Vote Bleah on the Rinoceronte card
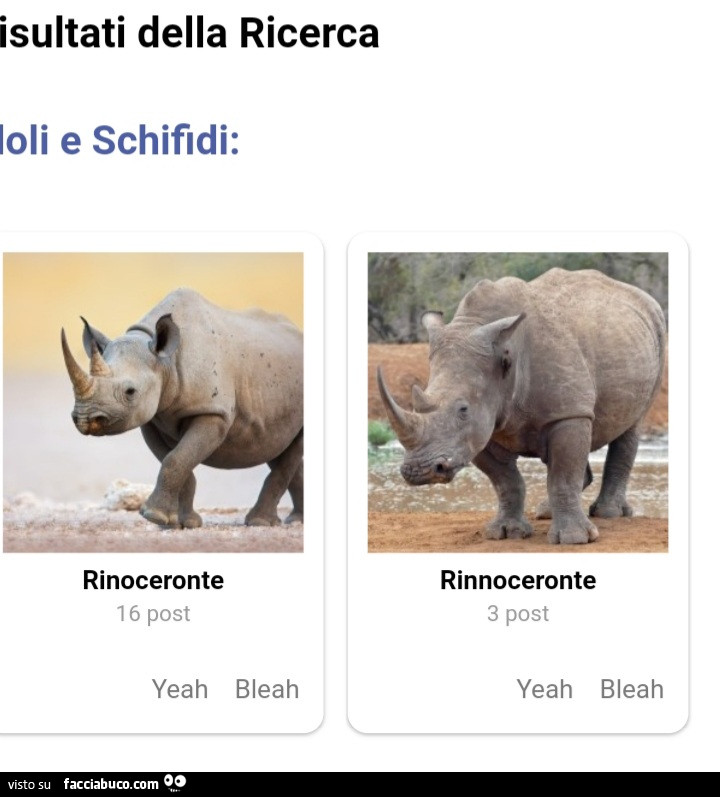This screenshot has width=720, height=797. tap(267, 689)
